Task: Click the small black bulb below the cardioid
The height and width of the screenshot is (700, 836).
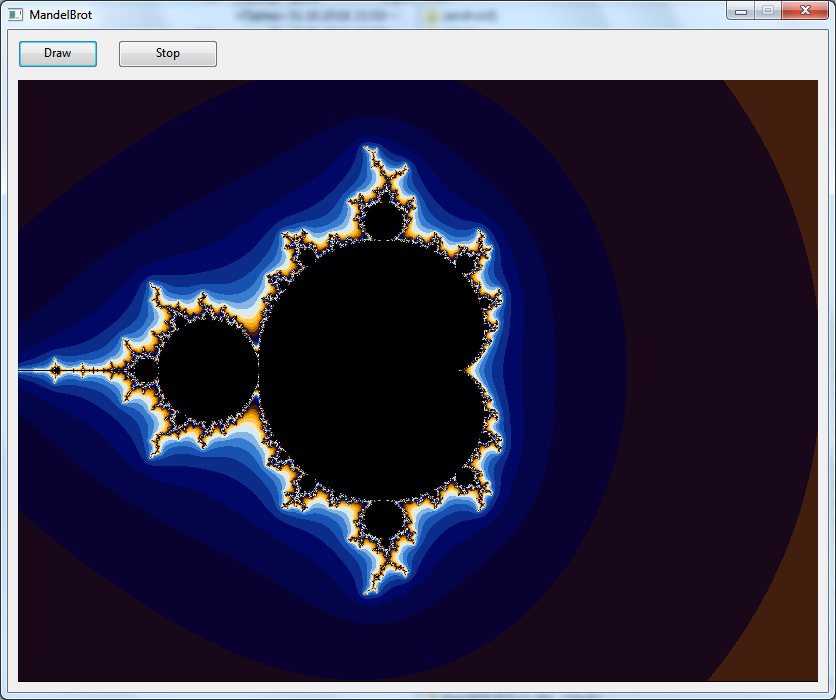Action: (x=382, y=520)
